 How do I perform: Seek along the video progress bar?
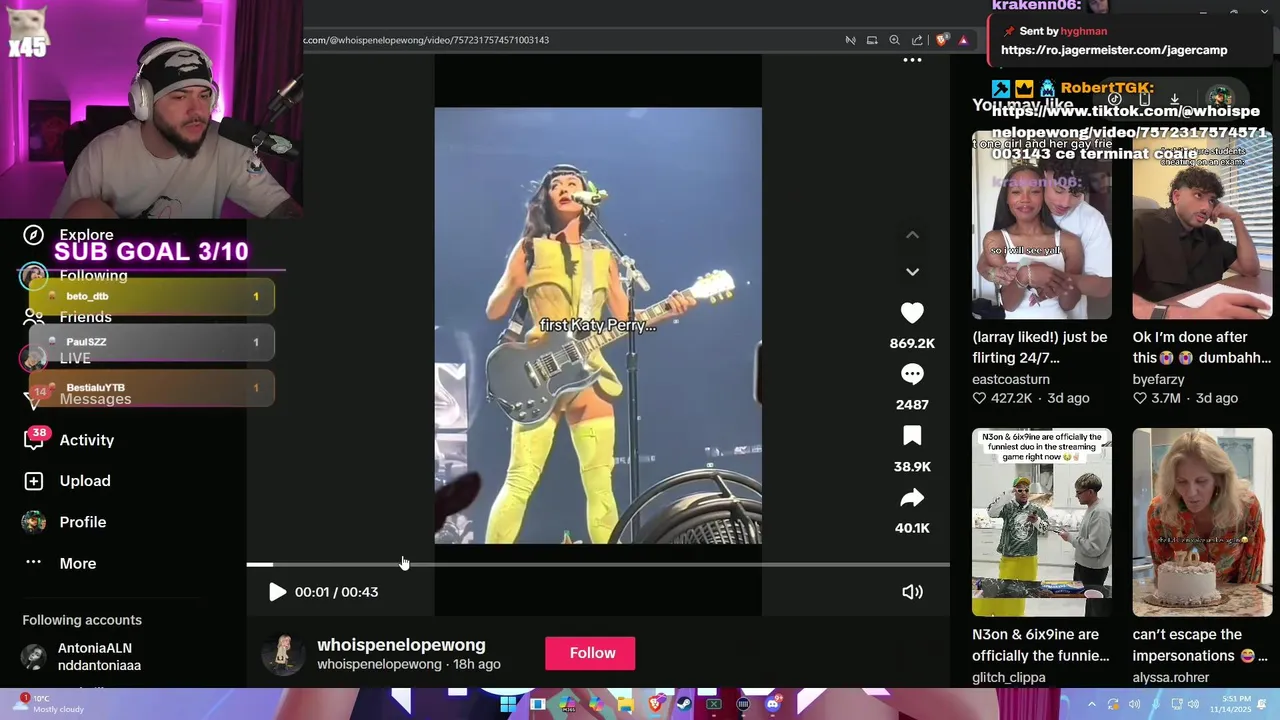point(598,565)
